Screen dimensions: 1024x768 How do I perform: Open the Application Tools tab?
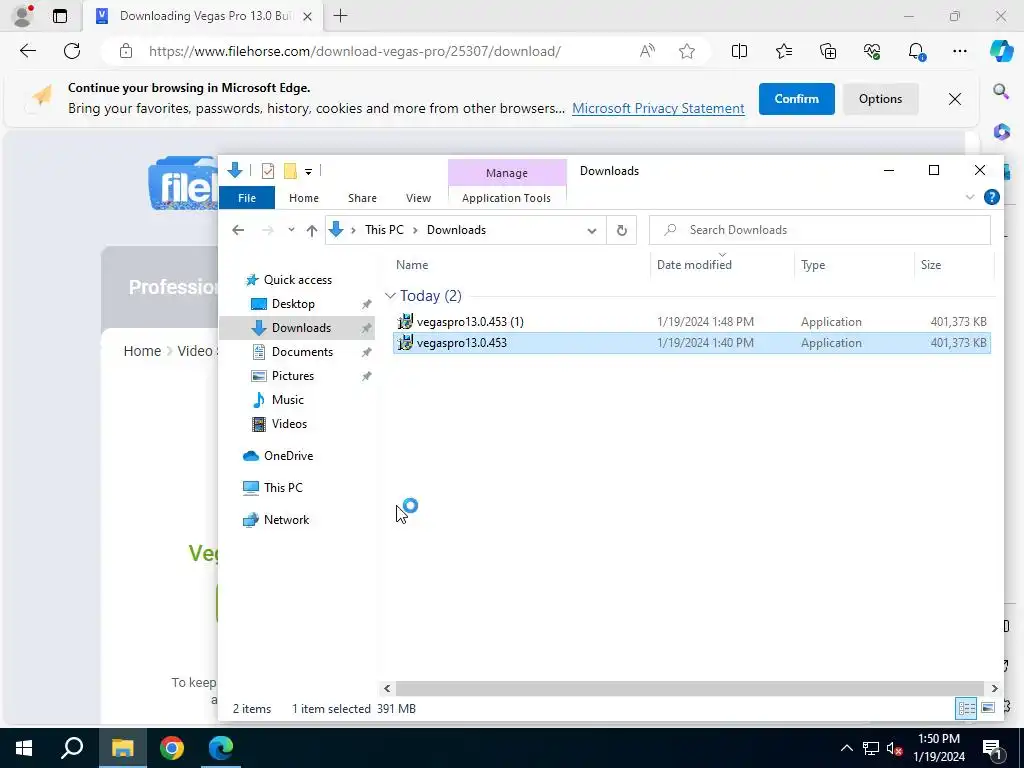tap(506, 198)
